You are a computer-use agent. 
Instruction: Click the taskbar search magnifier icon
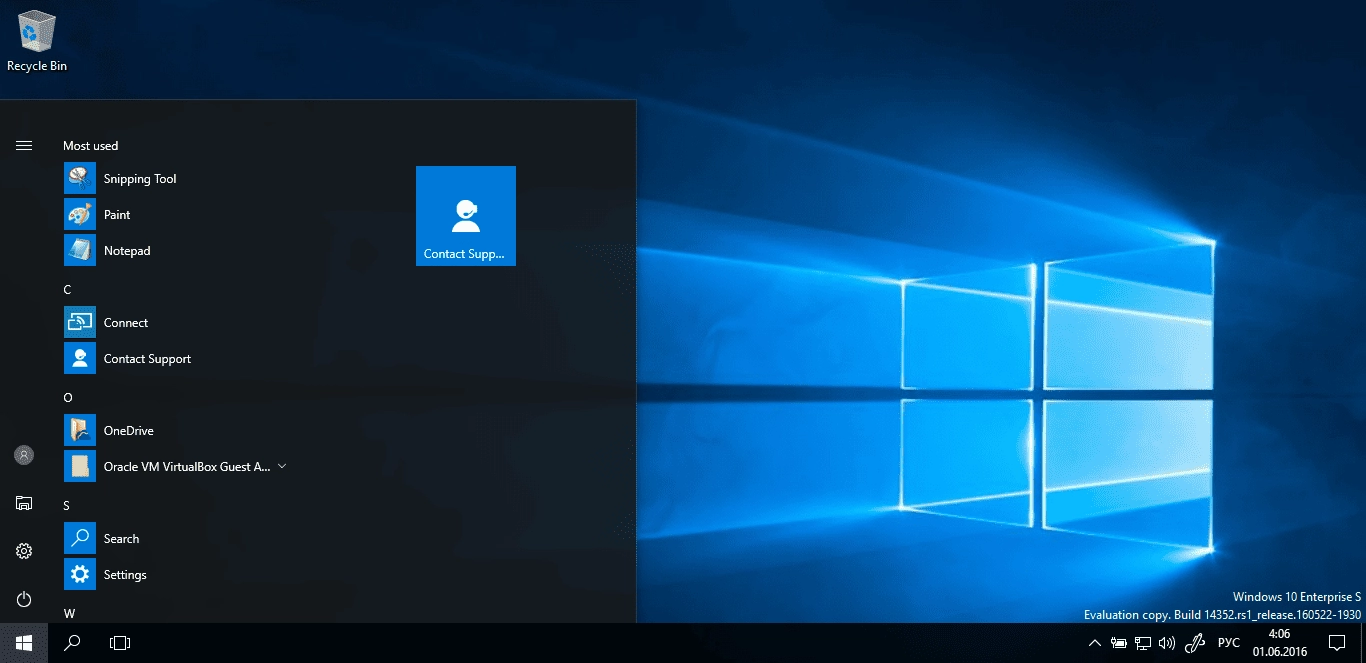coord(72,643)
